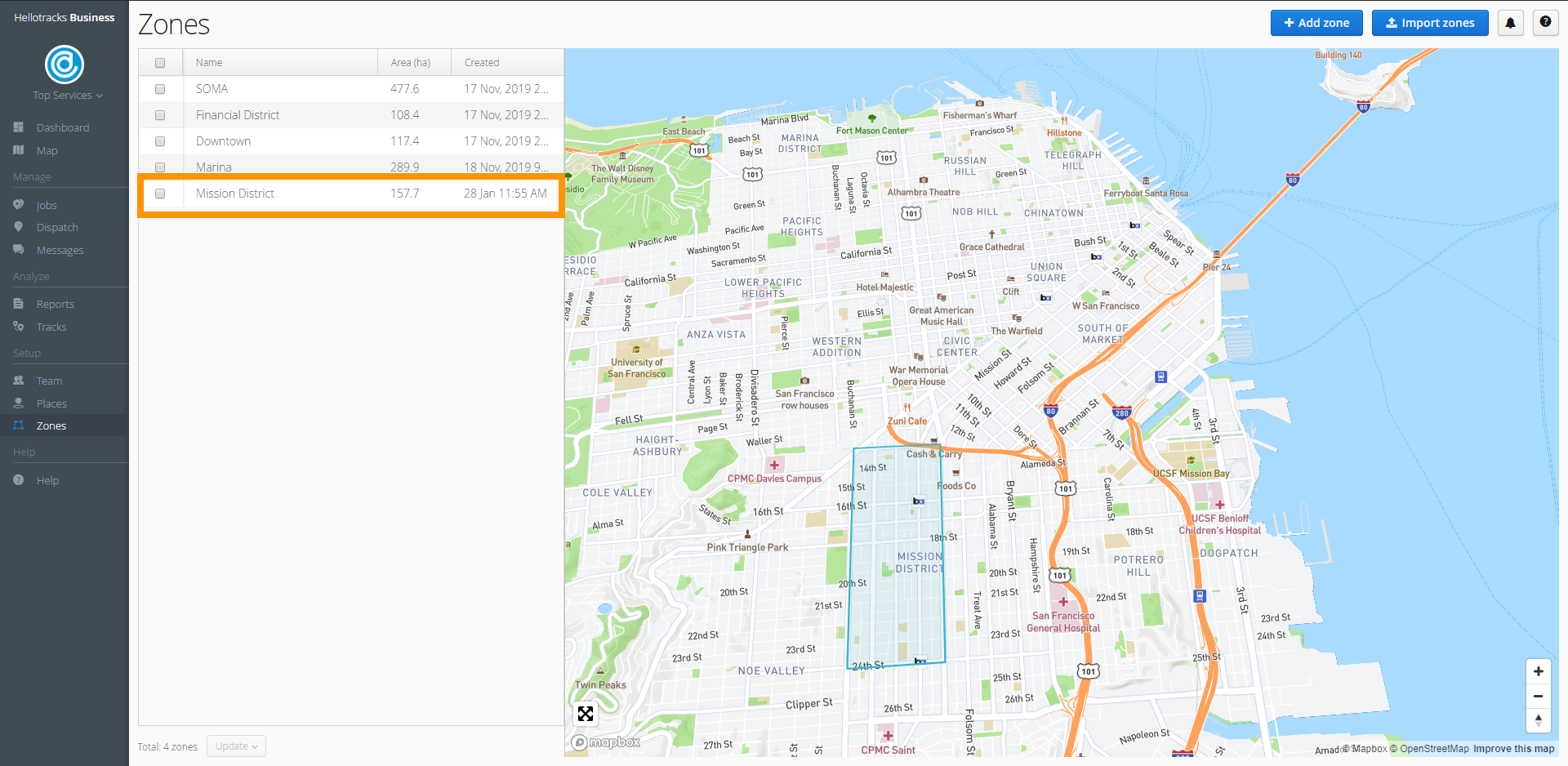Screen dimensions: 1568x766
Task: Click the Hellotracks Business title
Action: click(65, 17)
